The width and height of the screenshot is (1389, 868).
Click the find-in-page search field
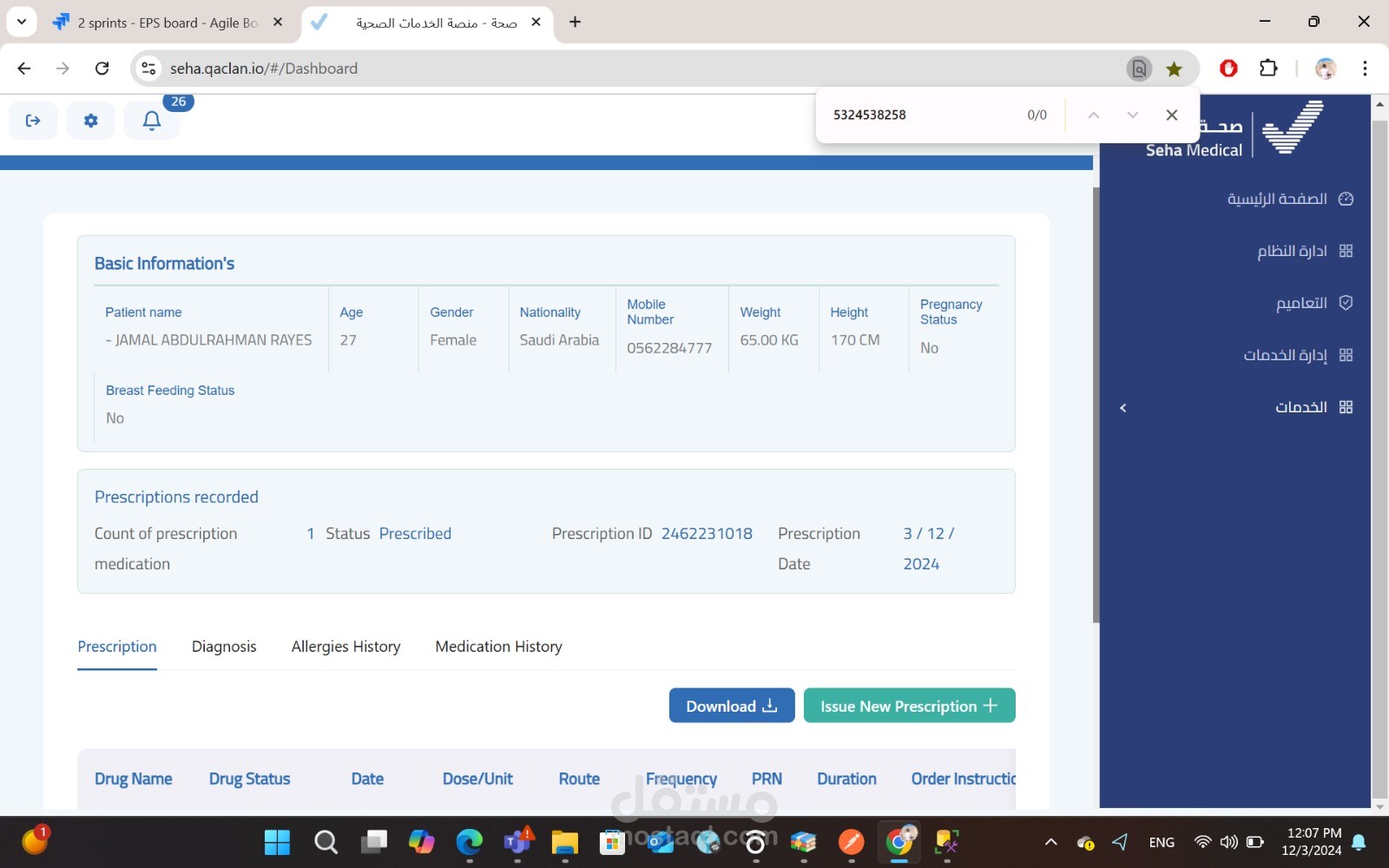point(920,115)
